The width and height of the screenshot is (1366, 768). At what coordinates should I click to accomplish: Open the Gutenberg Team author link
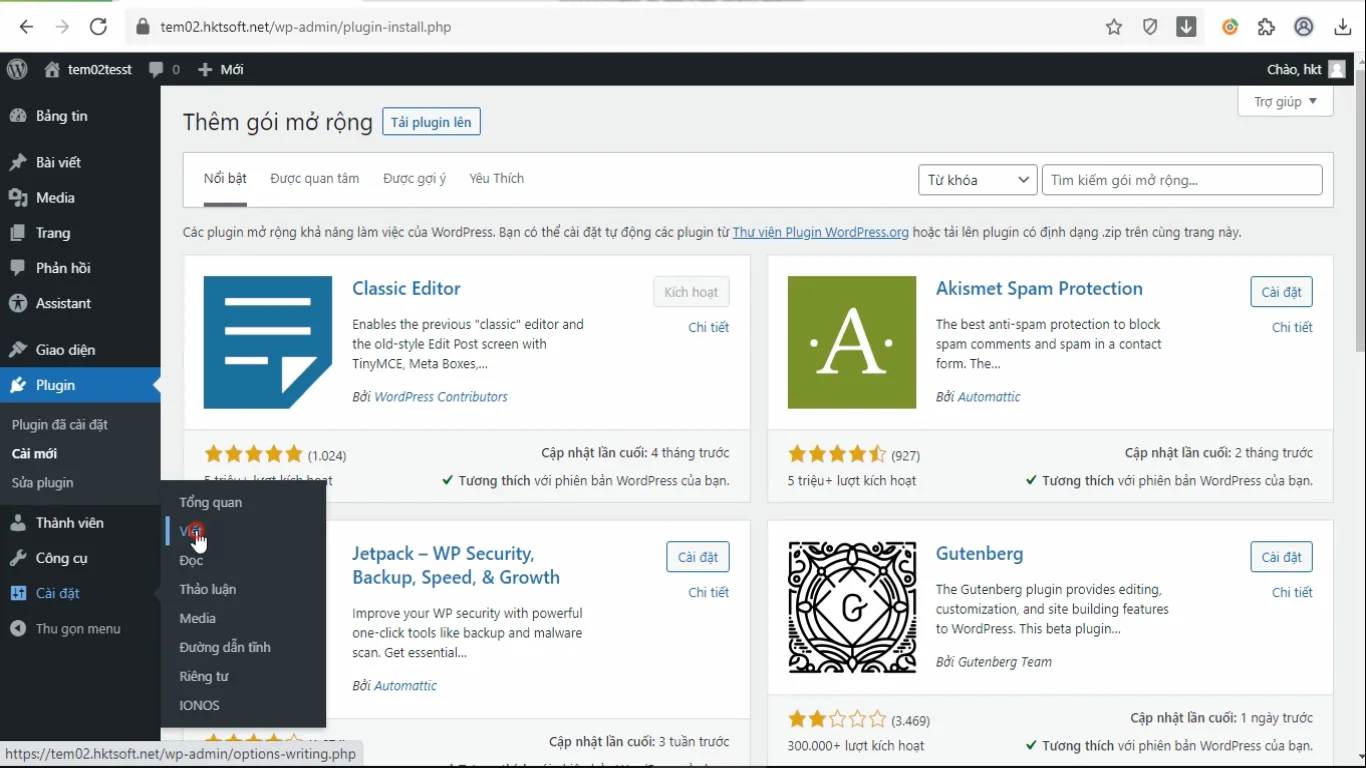[x=1005, y=662]
